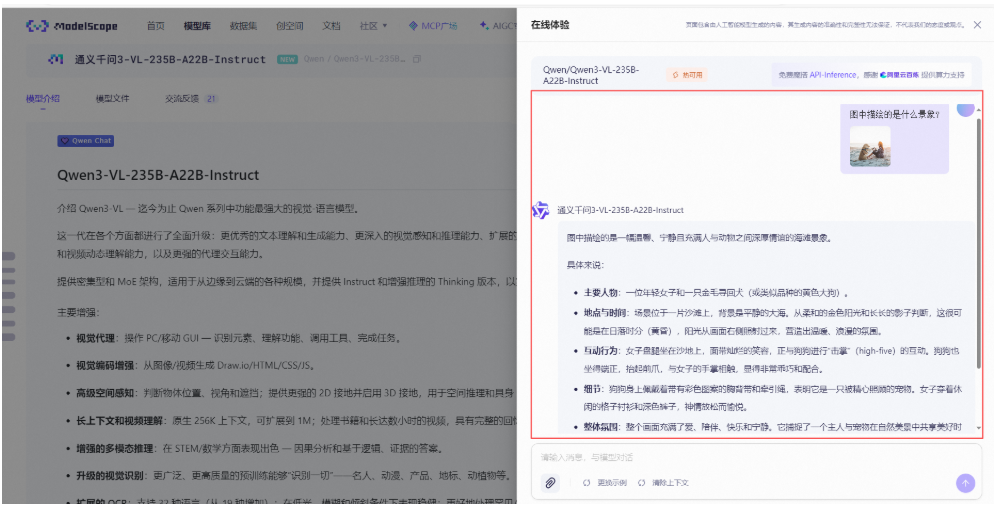This screenshot has height=511, width=995.
Task: Open the 模型库 navigation item
Action: coord(197,26)
